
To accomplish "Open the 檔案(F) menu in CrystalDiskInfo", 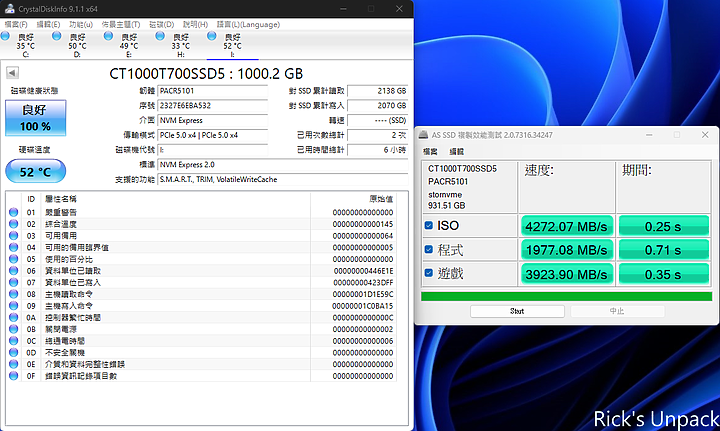I will (16, 24).
